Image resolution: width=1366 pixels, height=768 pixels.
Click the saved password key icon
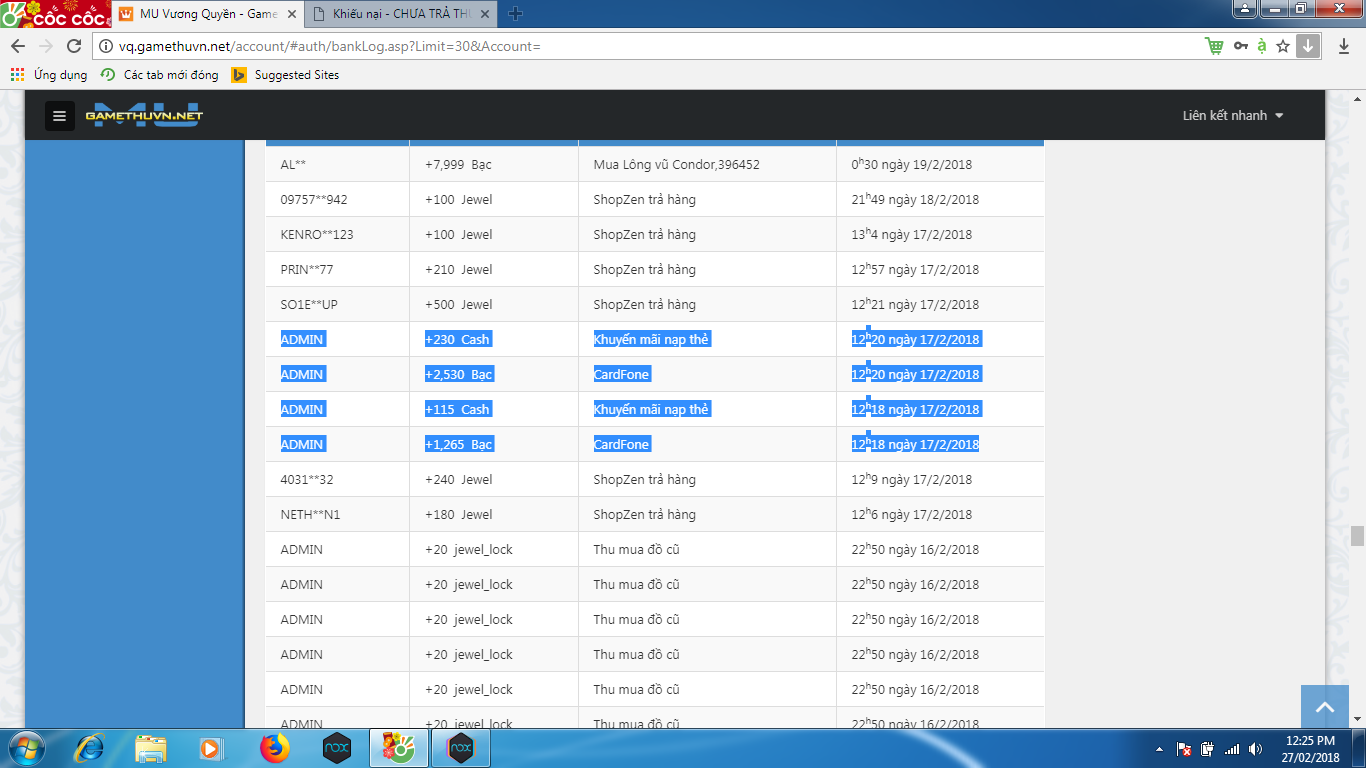point(1240,46)
